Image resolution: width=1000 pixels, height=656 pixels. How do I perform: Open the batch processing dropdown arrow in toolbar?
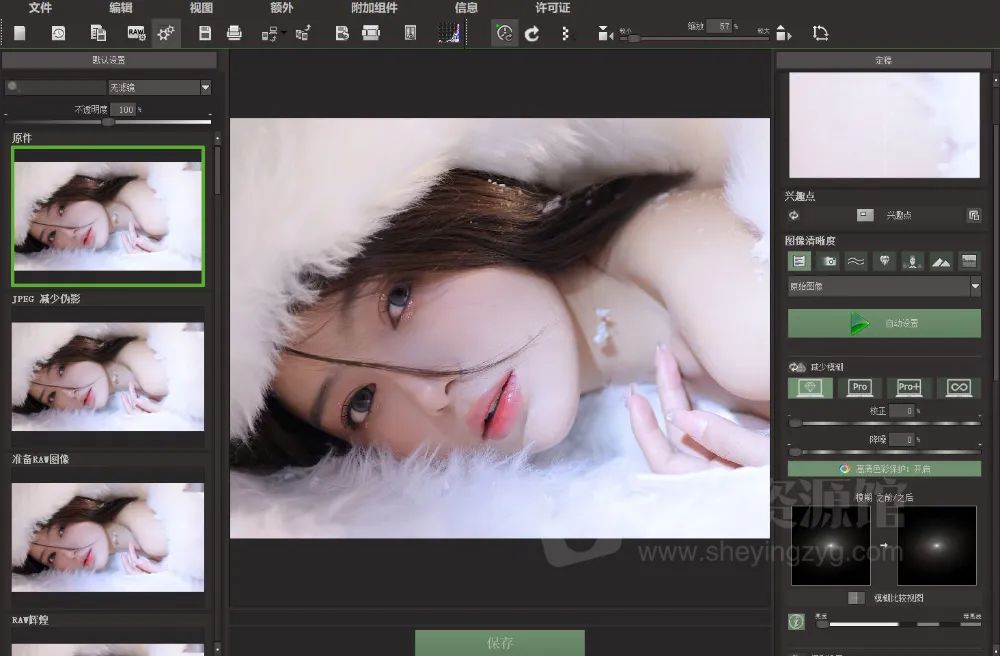pyautogui.click(x=285, y=33)
